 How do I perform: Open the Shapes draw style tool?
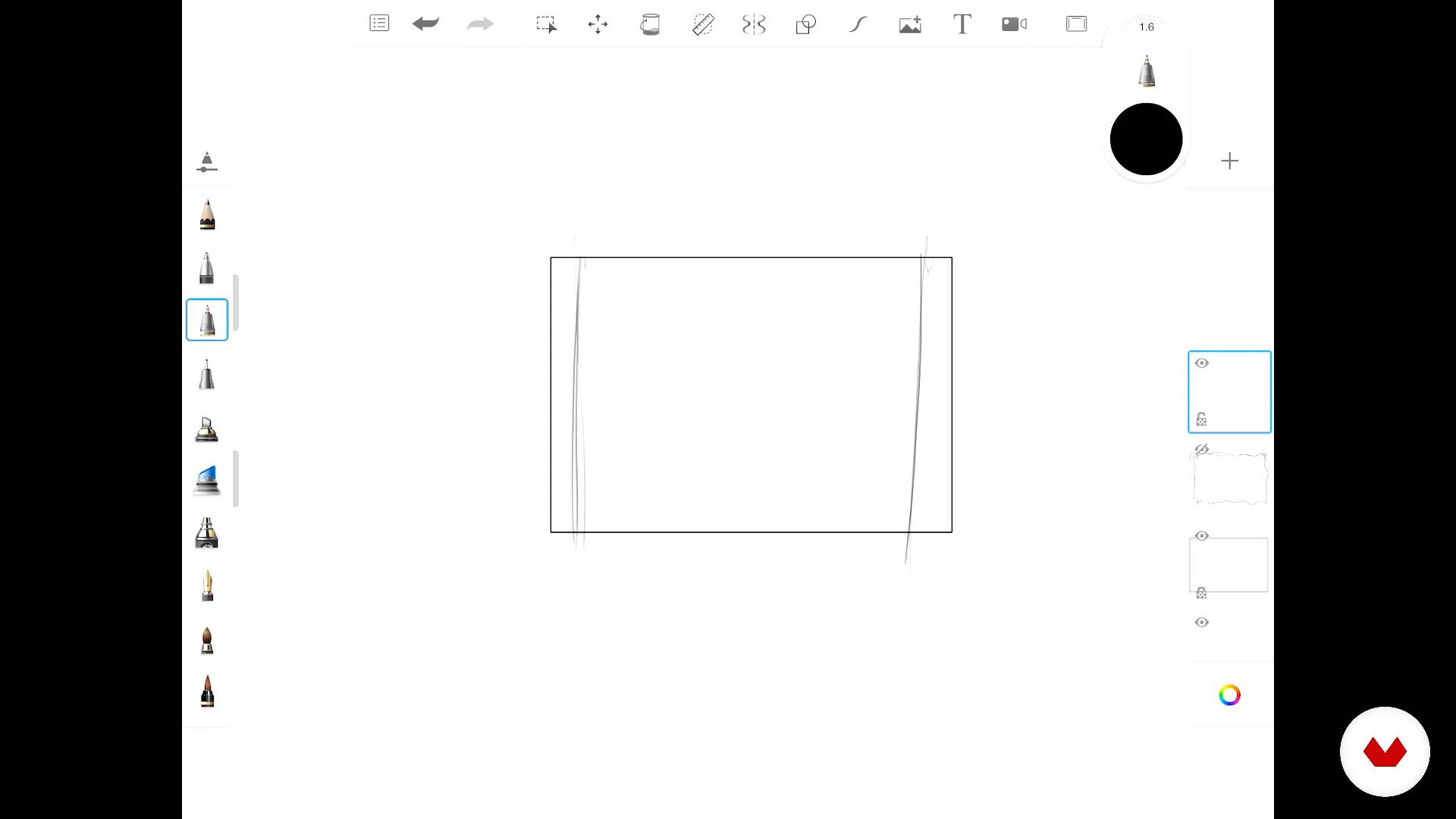tap(805, 24)
